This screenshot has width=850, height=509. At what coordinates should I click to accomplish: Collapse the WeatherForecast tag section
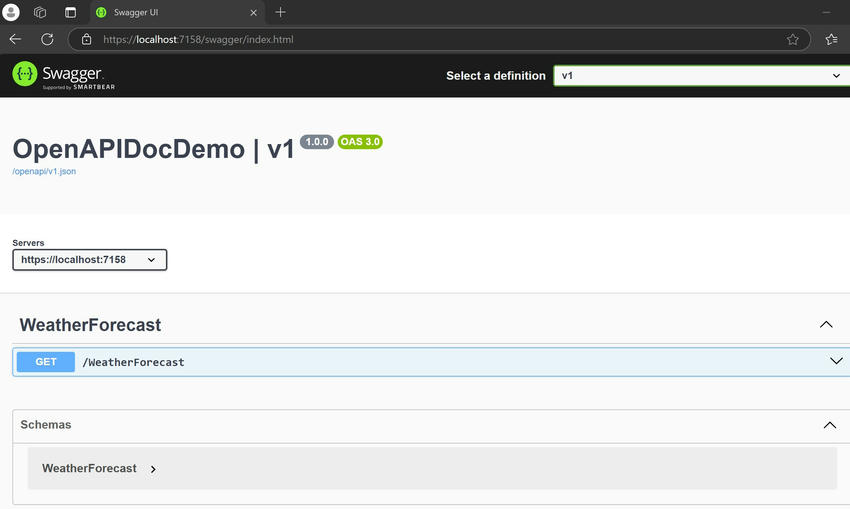826,325
